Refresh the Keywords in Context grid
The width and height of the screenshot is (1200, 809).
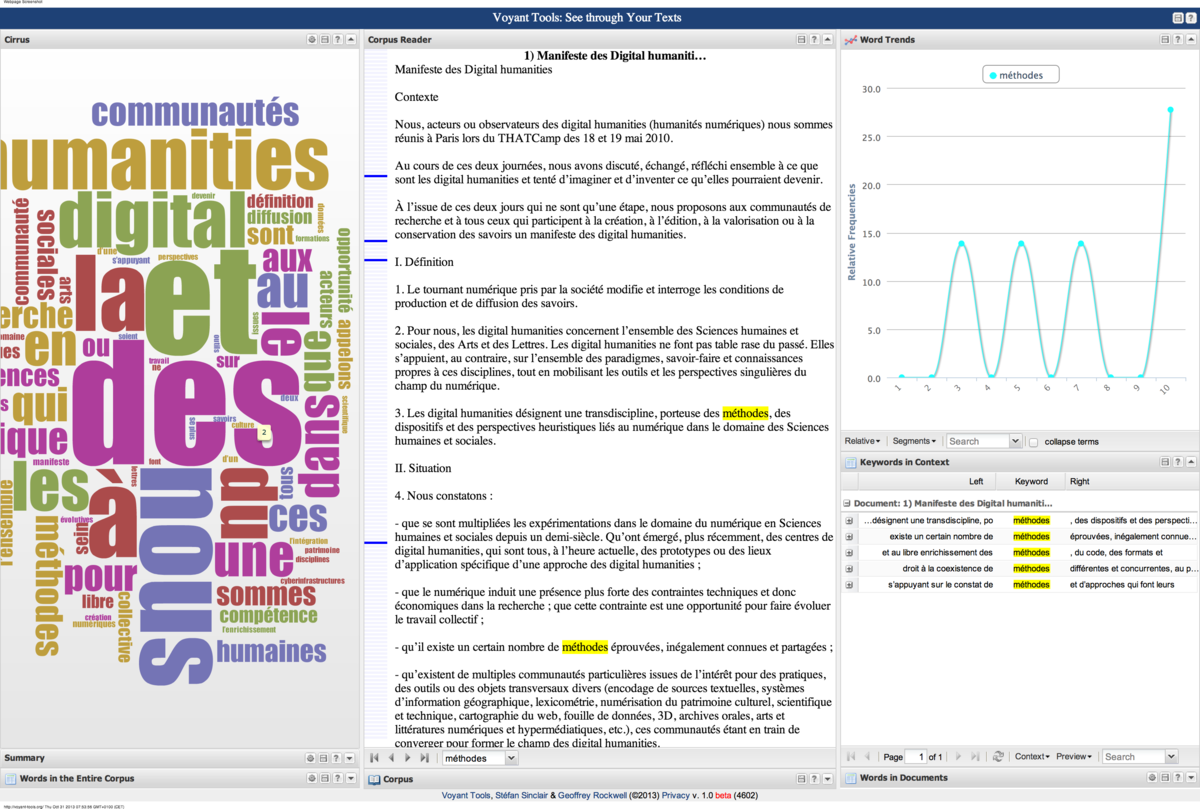(998, 757)
